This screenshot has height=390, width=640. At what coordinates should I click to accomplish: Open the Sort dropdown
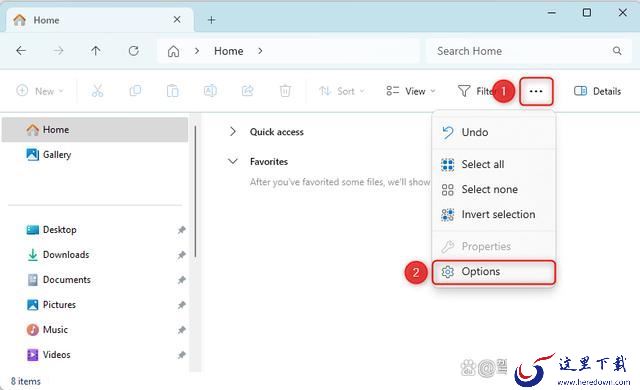click(341, 91)
